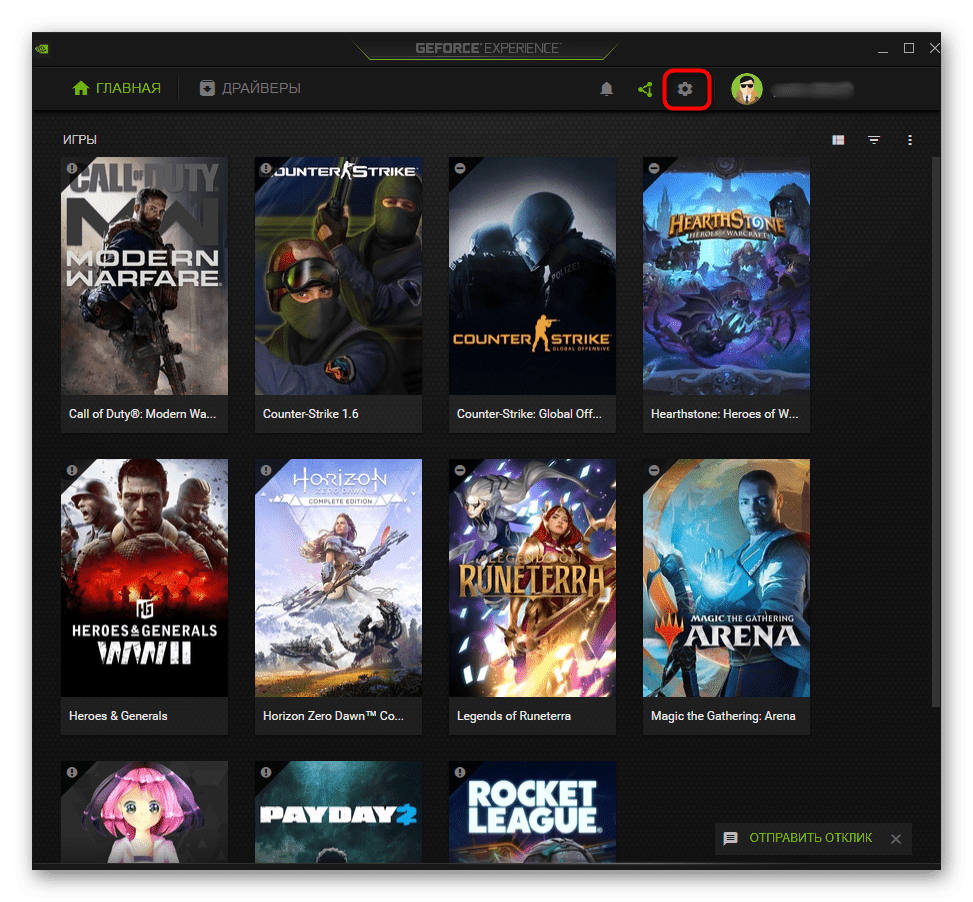Click the notifications bell icon
973x902 pixels.
pos(606,89)
